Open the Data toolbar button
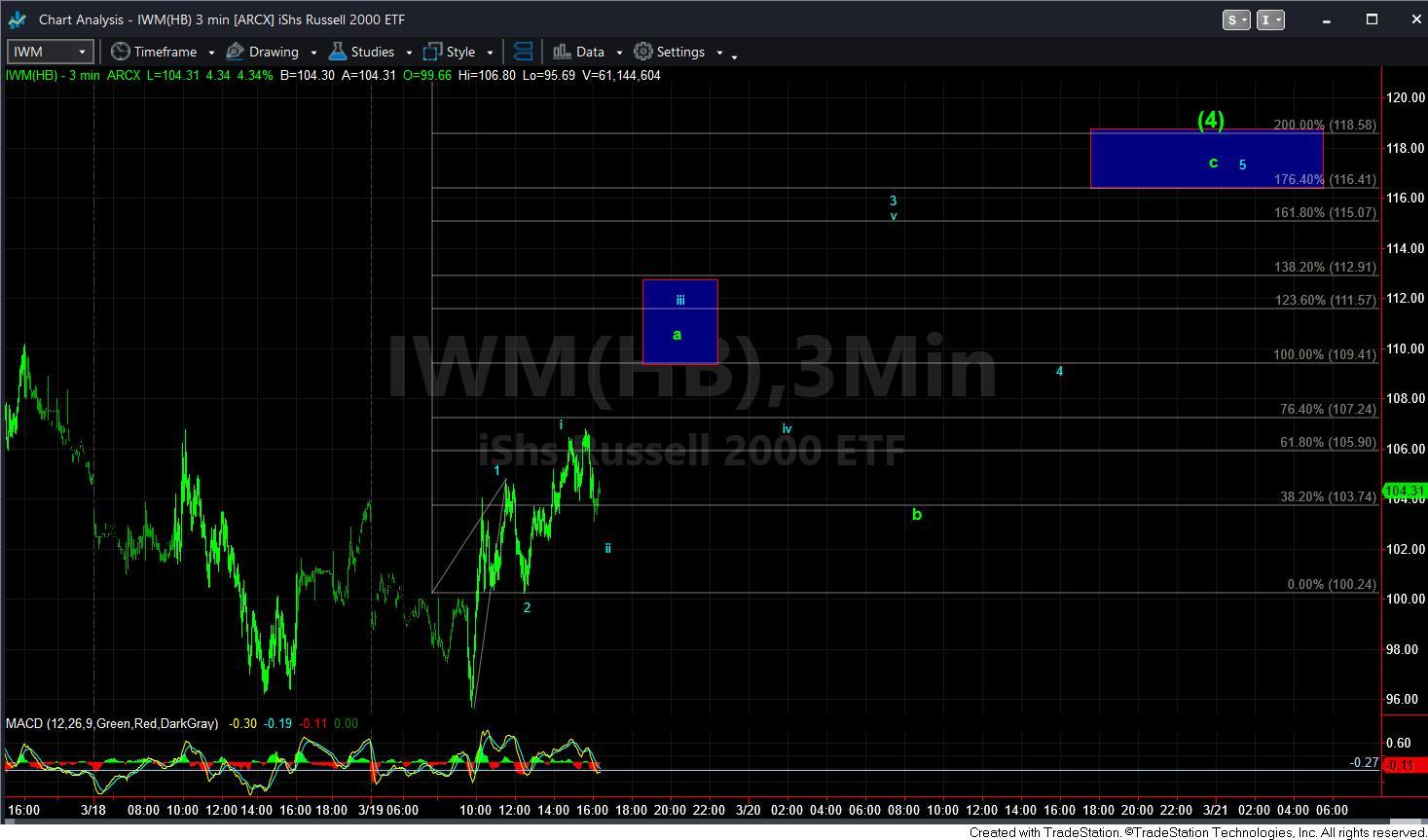1428x840 pixels. pos(578,52)
